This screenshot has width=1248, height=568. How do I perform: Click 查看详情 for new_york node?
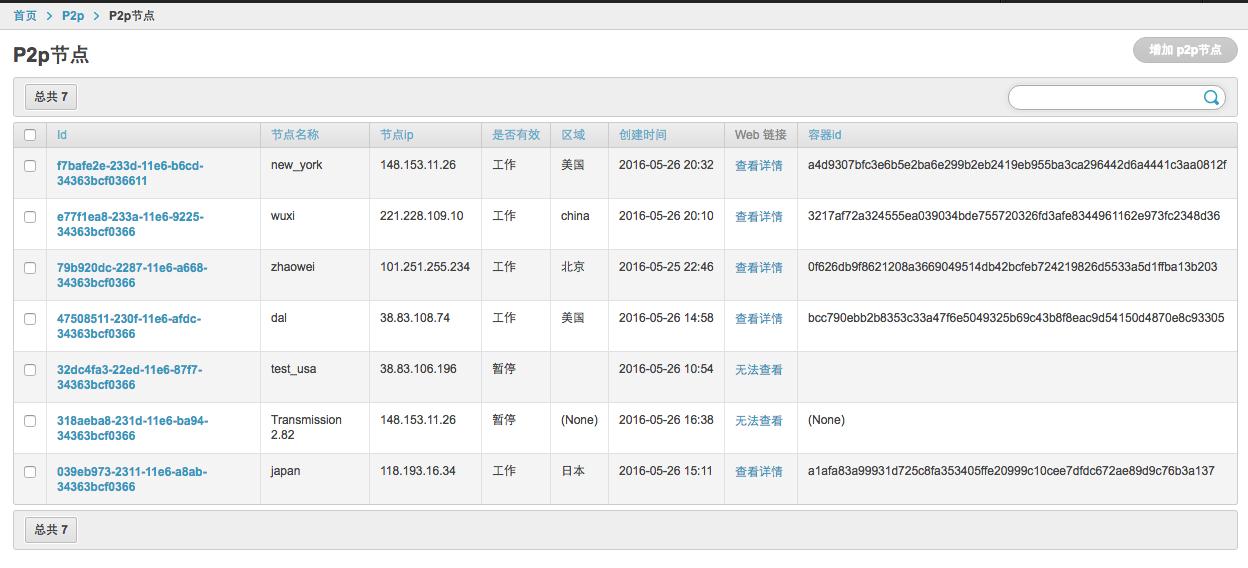tap(759, 166)
